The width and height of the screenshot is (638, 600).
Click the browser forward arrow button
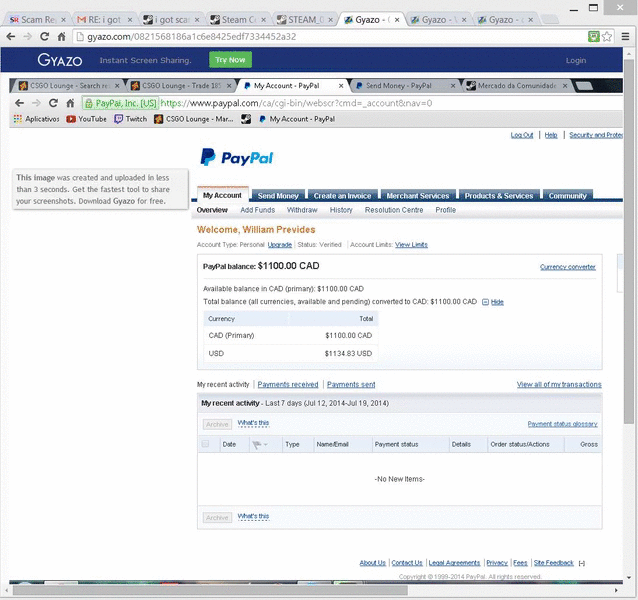tap(27, 37)
